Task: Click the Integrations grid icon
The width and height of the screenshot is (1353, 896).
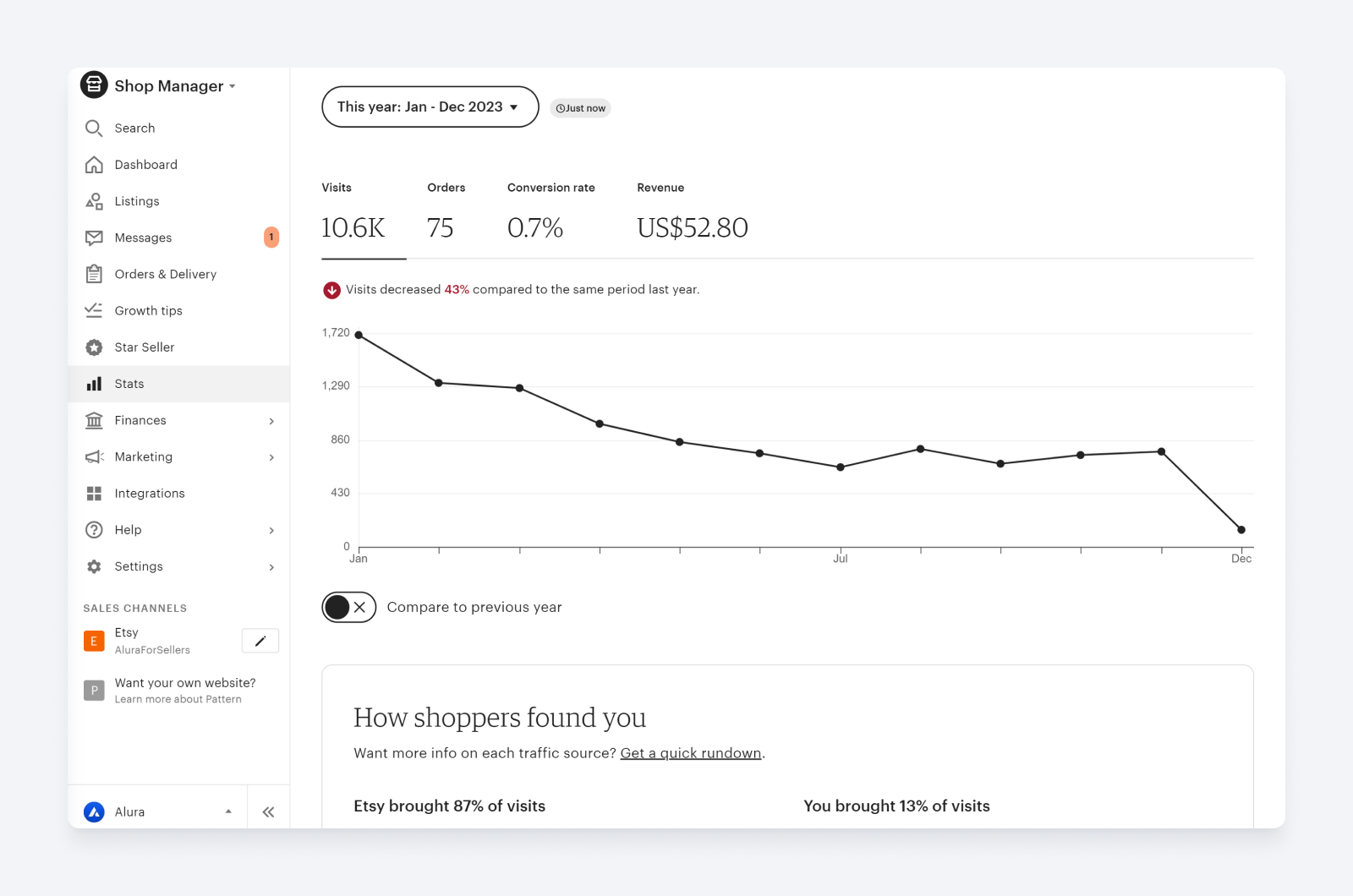Action: coord(94,494)
